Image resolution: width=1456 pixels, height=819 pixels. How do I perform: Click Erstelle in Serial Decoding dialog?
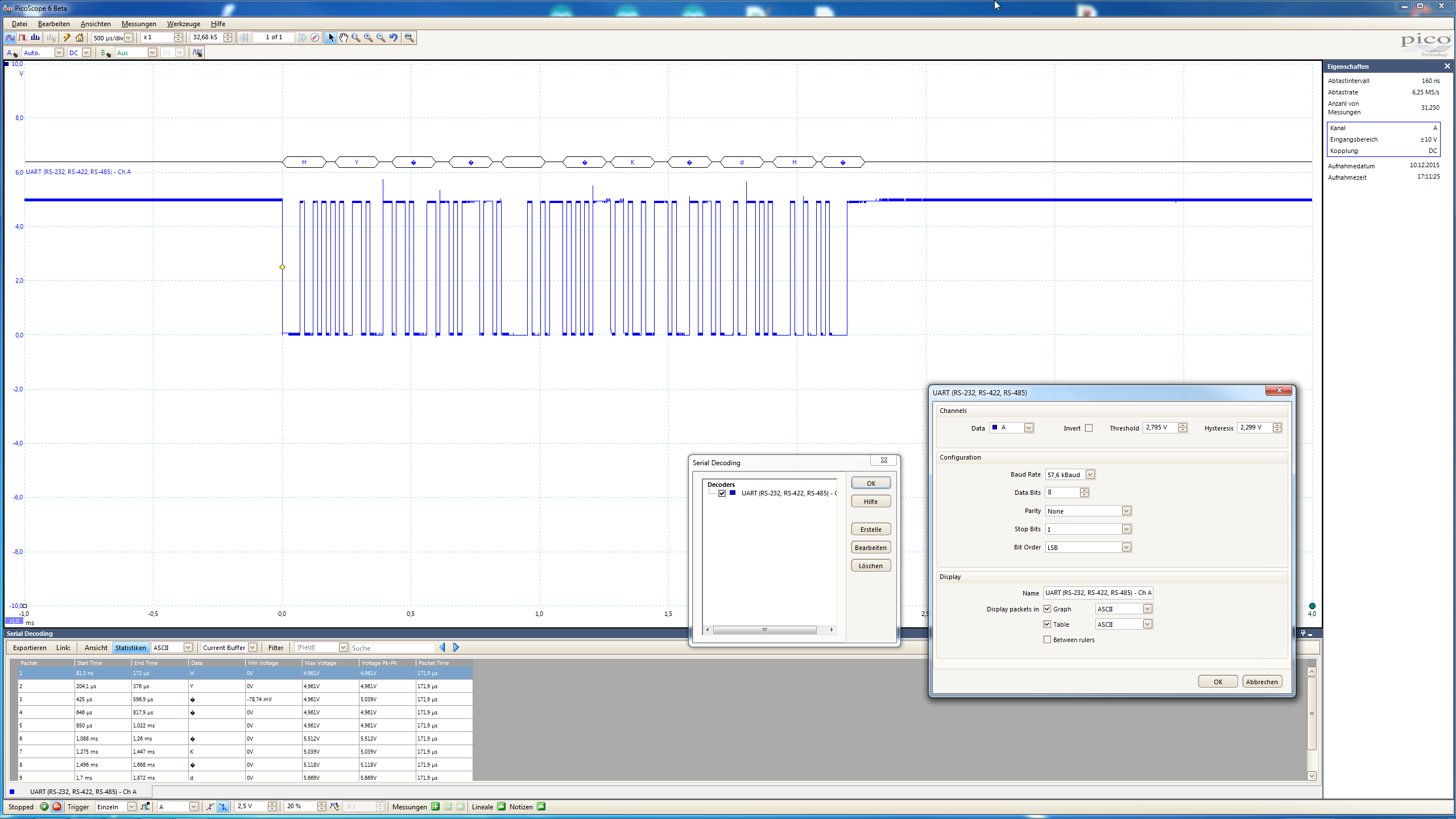pos(871,529)
